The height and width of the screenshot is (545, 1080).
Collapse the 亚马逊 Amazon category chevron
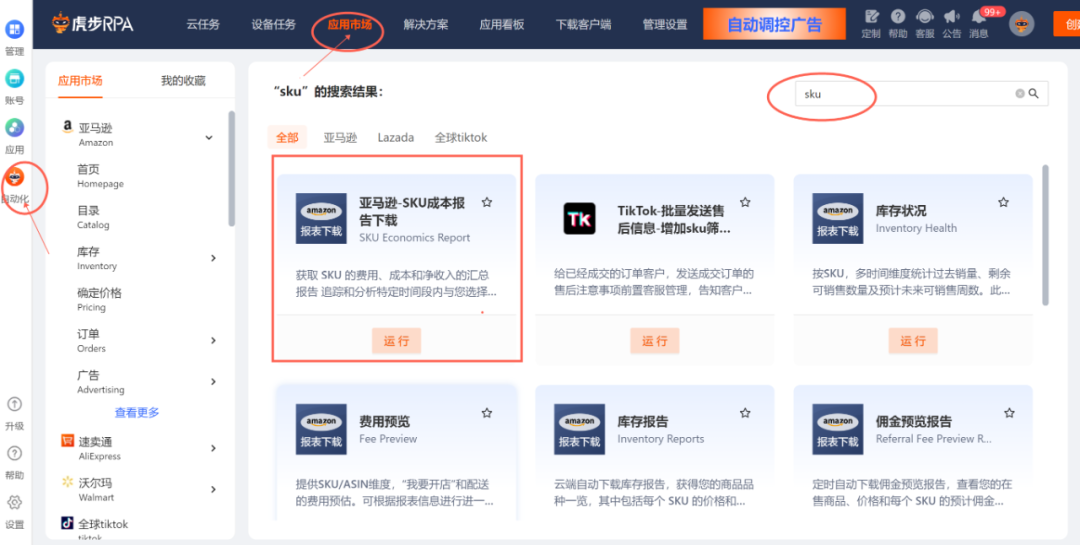point(209,138)
